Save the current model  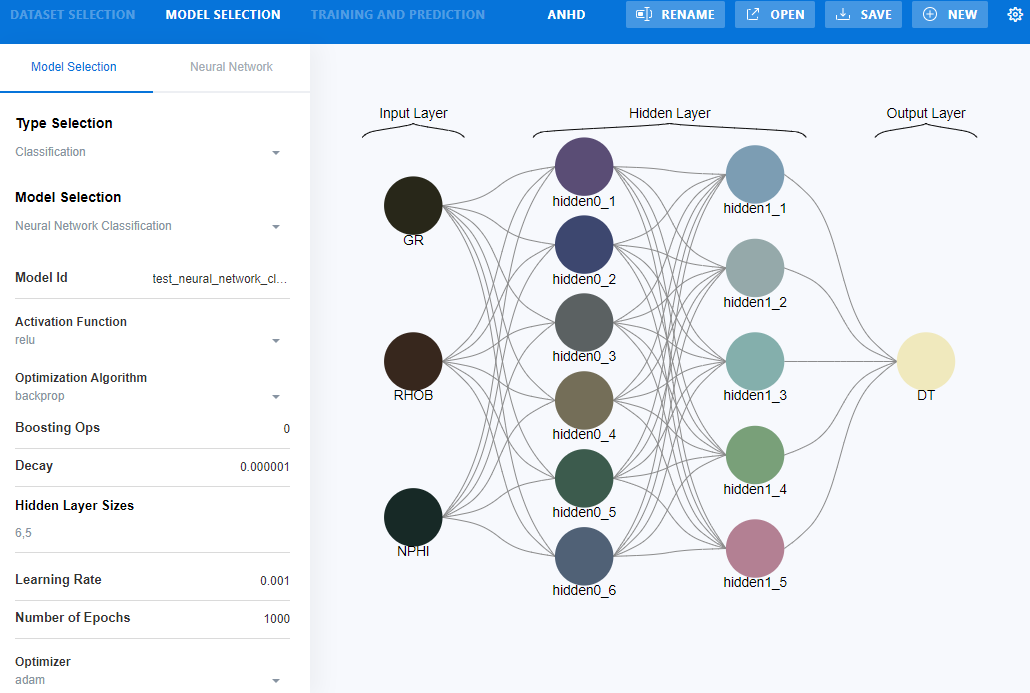(x=863, y=15)
